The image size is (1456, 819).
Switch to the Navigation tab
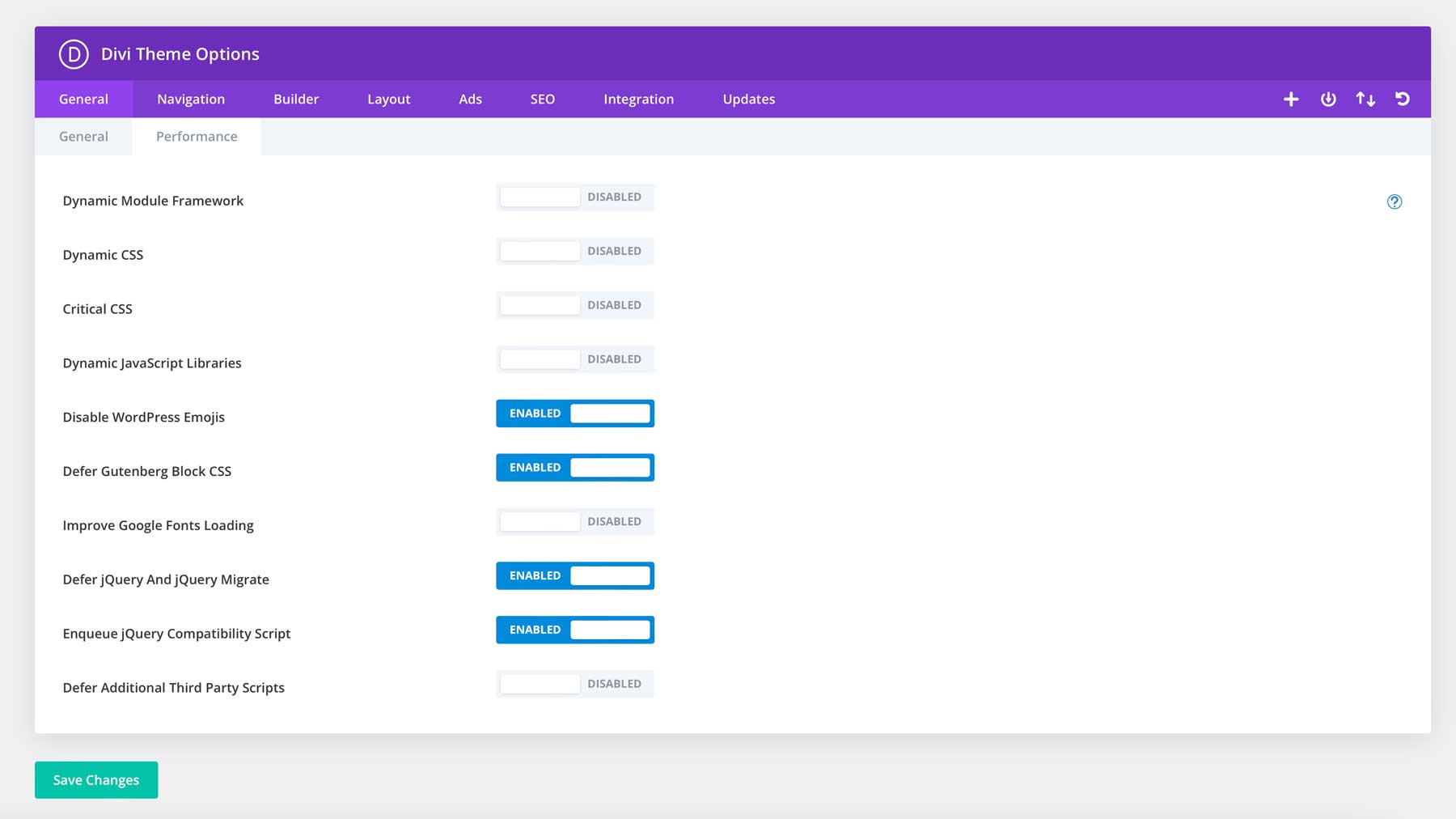point(190,99)
